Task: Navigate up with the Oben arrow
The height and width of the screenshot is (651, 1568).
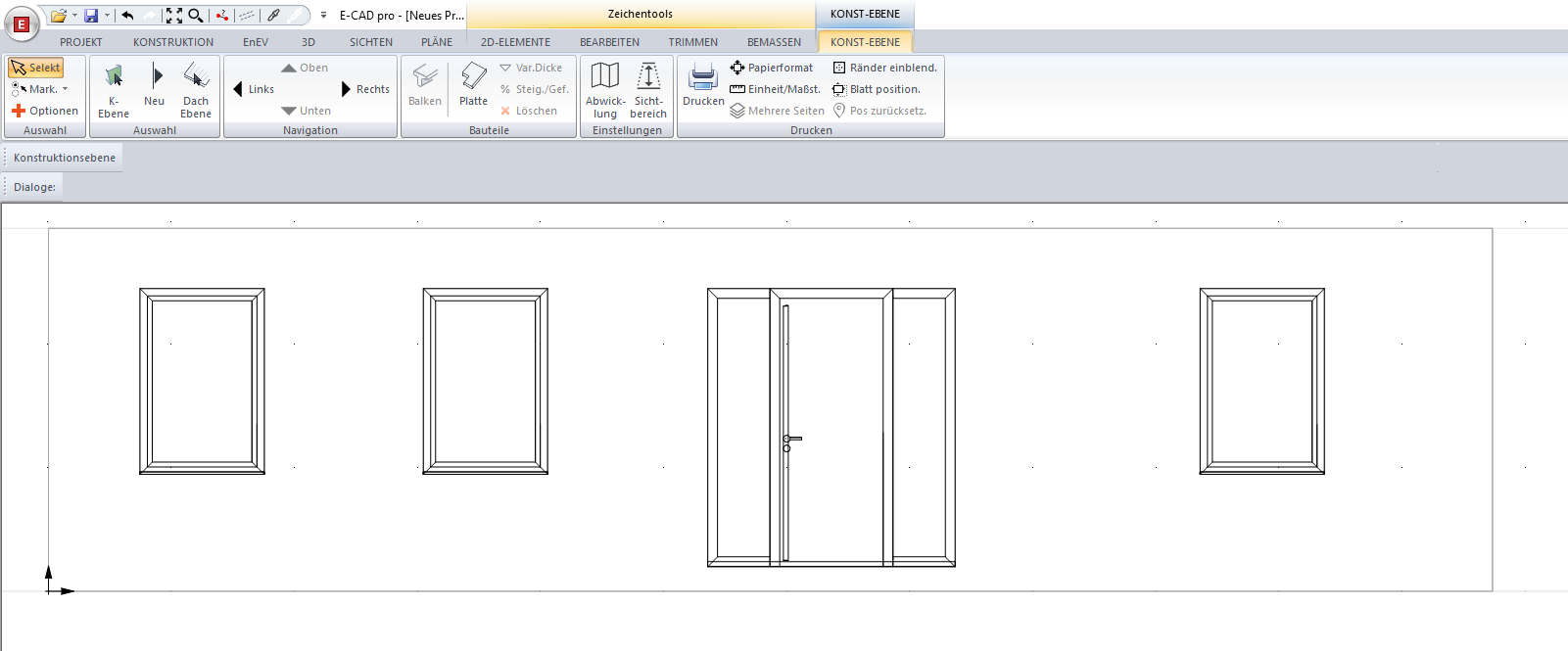Action: (305, 68)
